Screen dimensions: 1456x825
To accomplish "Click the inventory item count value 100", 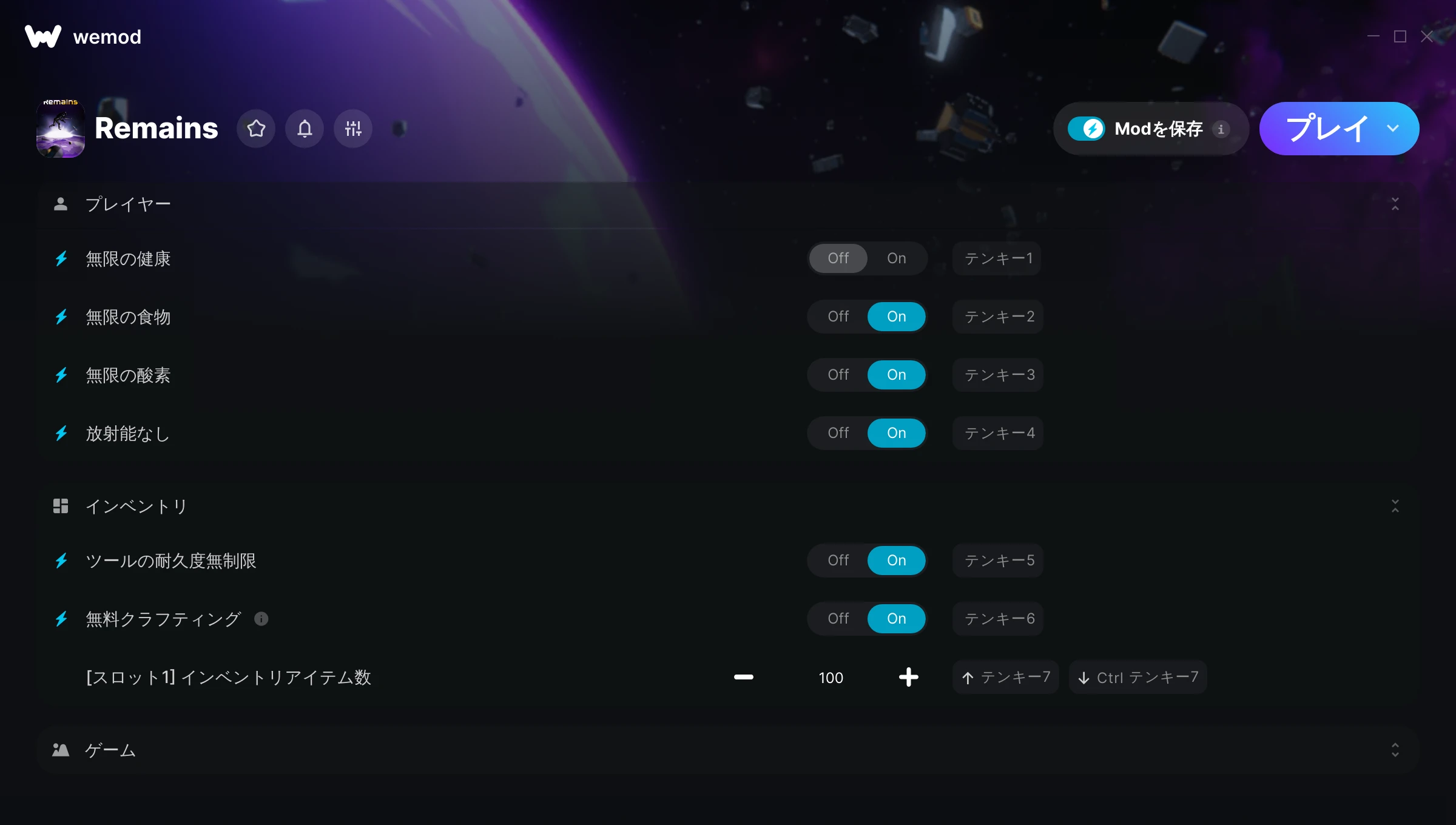I will point(831,678).
